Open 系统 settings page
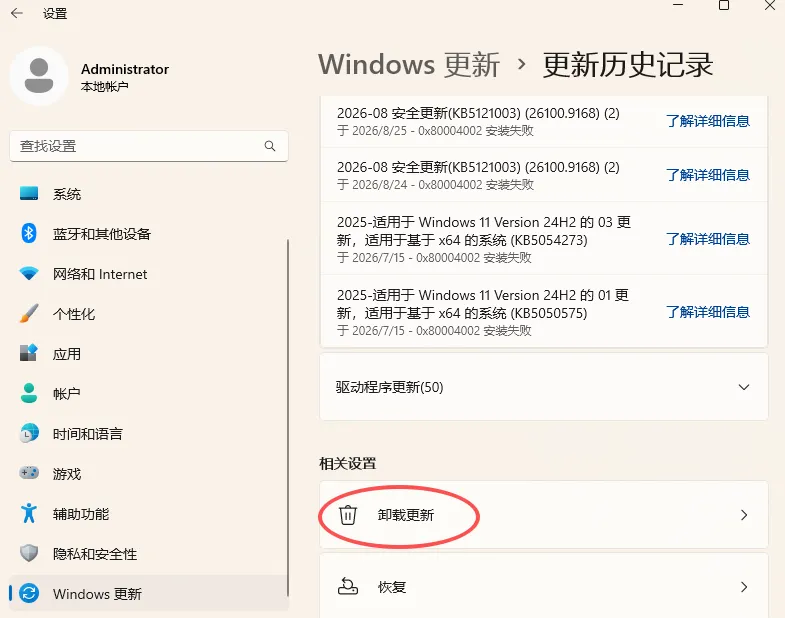 tap(149, 194)
